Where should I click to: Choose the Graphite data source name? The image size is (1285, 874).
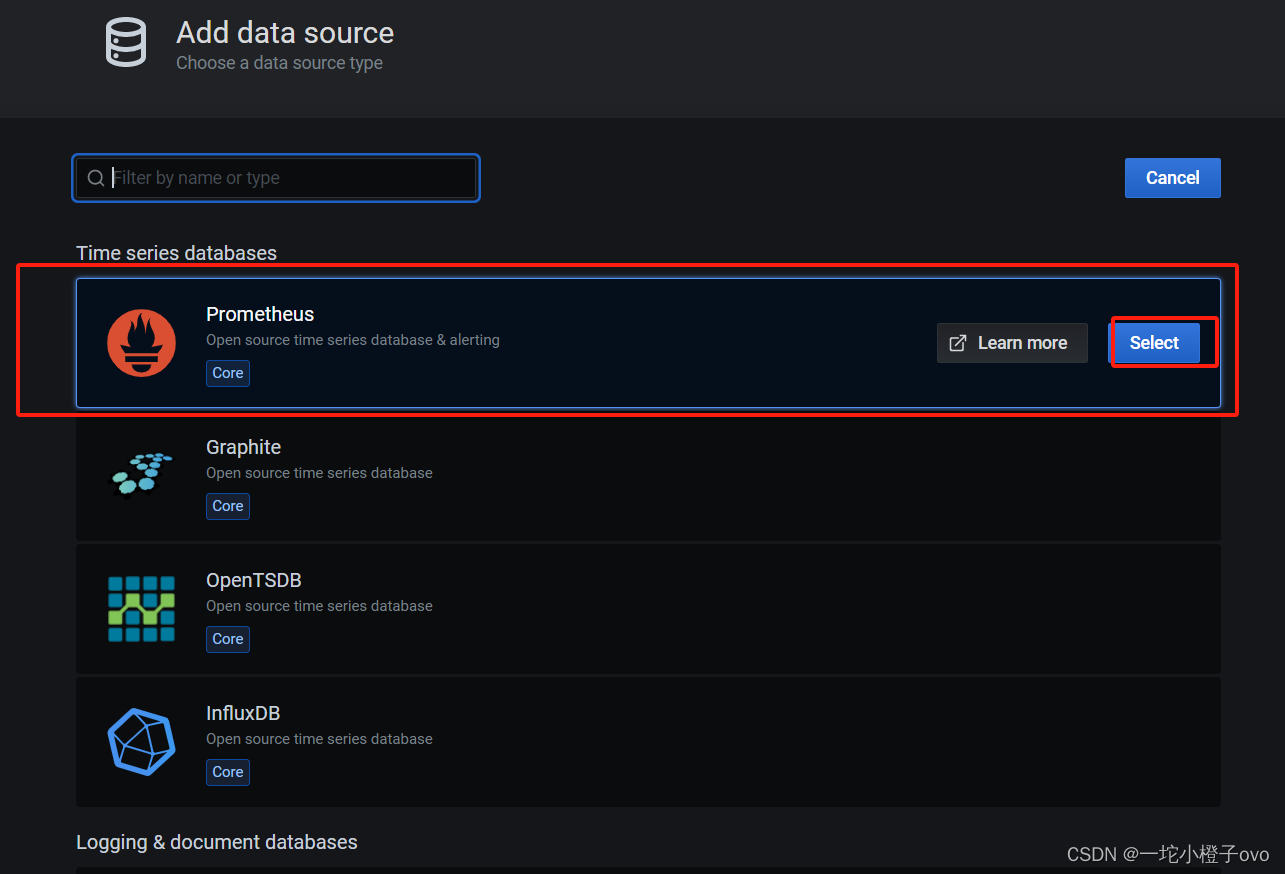tap(243, 447)
